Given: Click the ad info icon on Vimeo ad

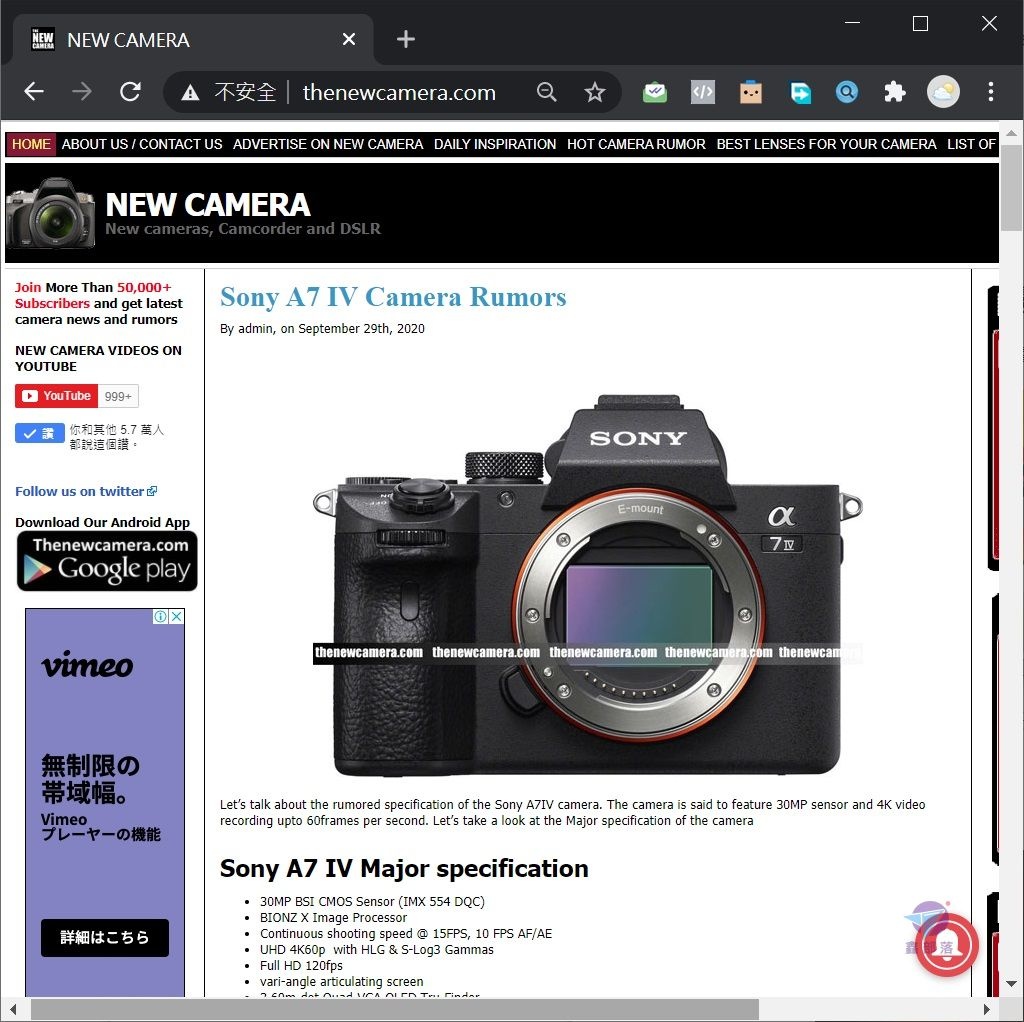Looking at the screenshot, I should (161, 616).
